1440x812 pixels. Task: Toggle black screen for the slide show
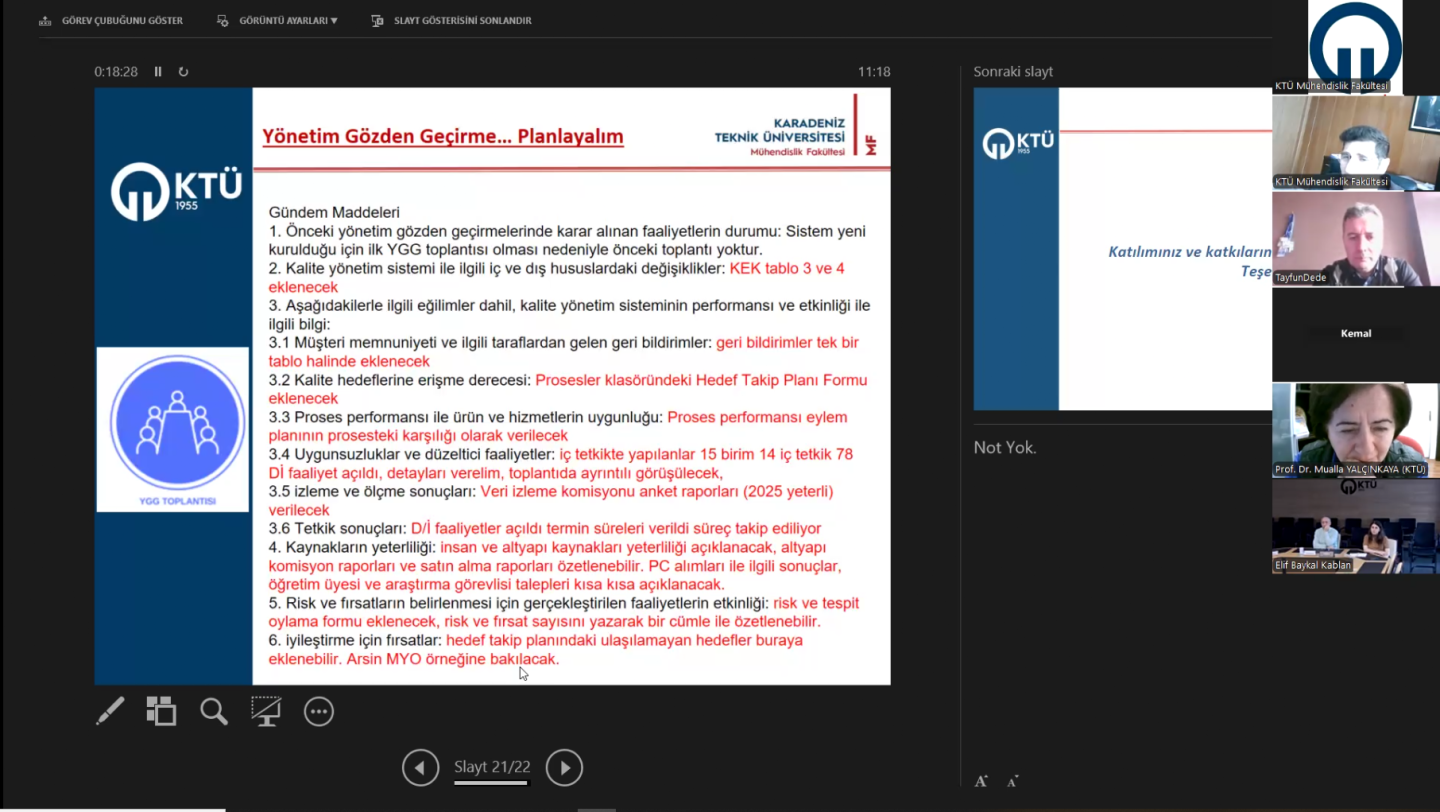[265, 711]
